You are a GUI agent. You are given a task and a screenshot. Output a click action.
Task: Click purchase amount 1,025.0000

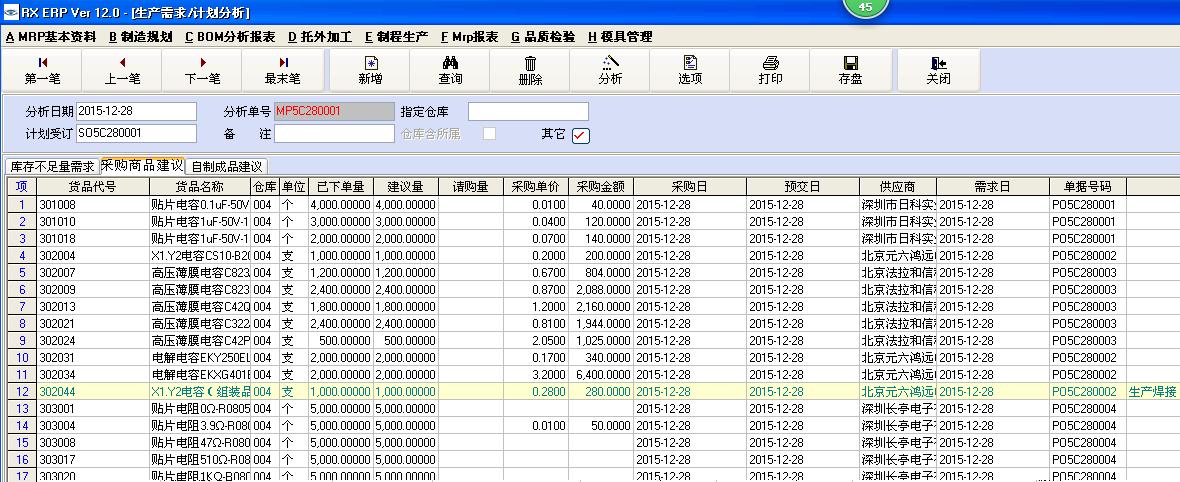(604, 340)
